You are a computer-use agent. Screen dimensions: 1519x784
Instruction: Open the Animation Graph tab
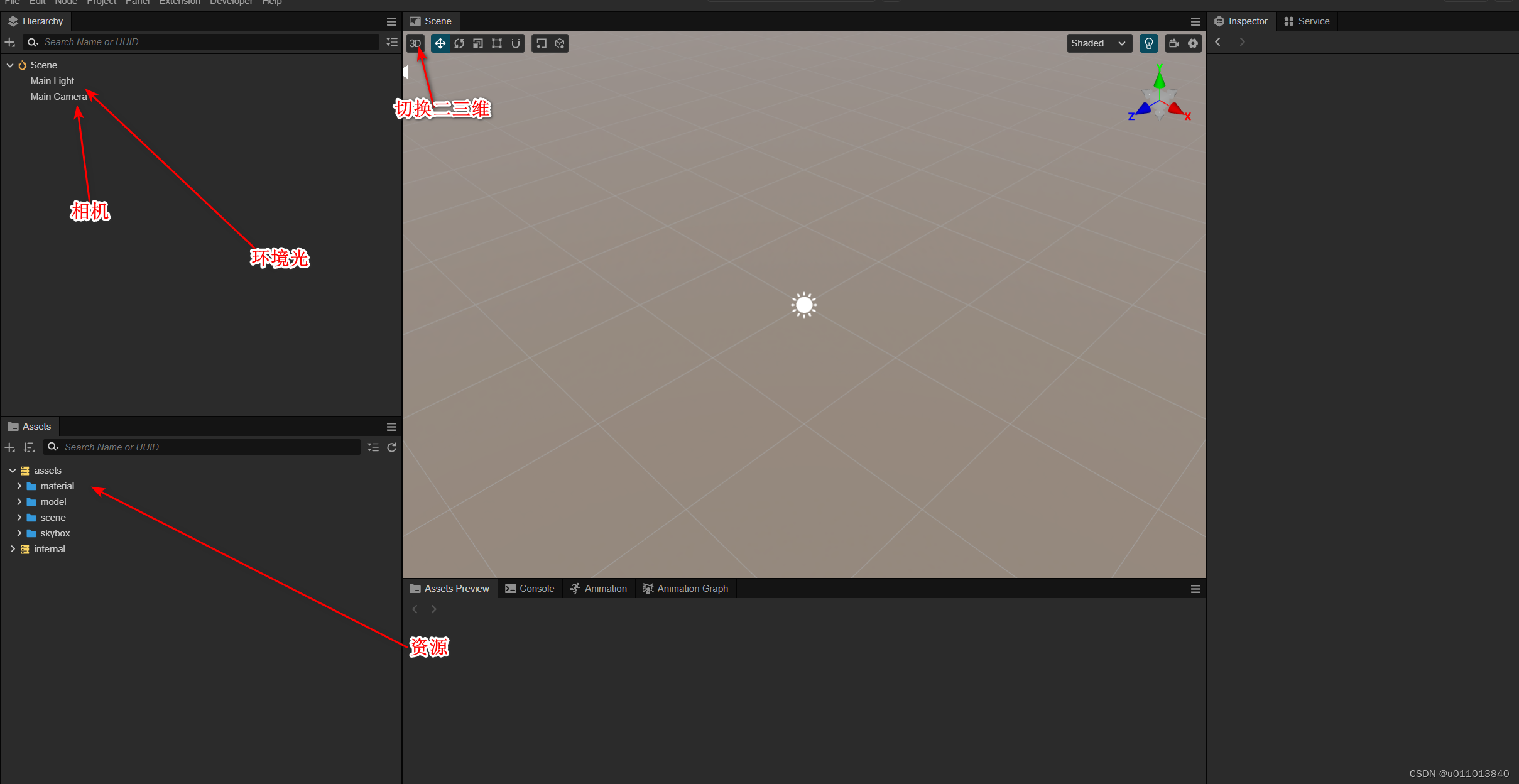click(685, 589)
